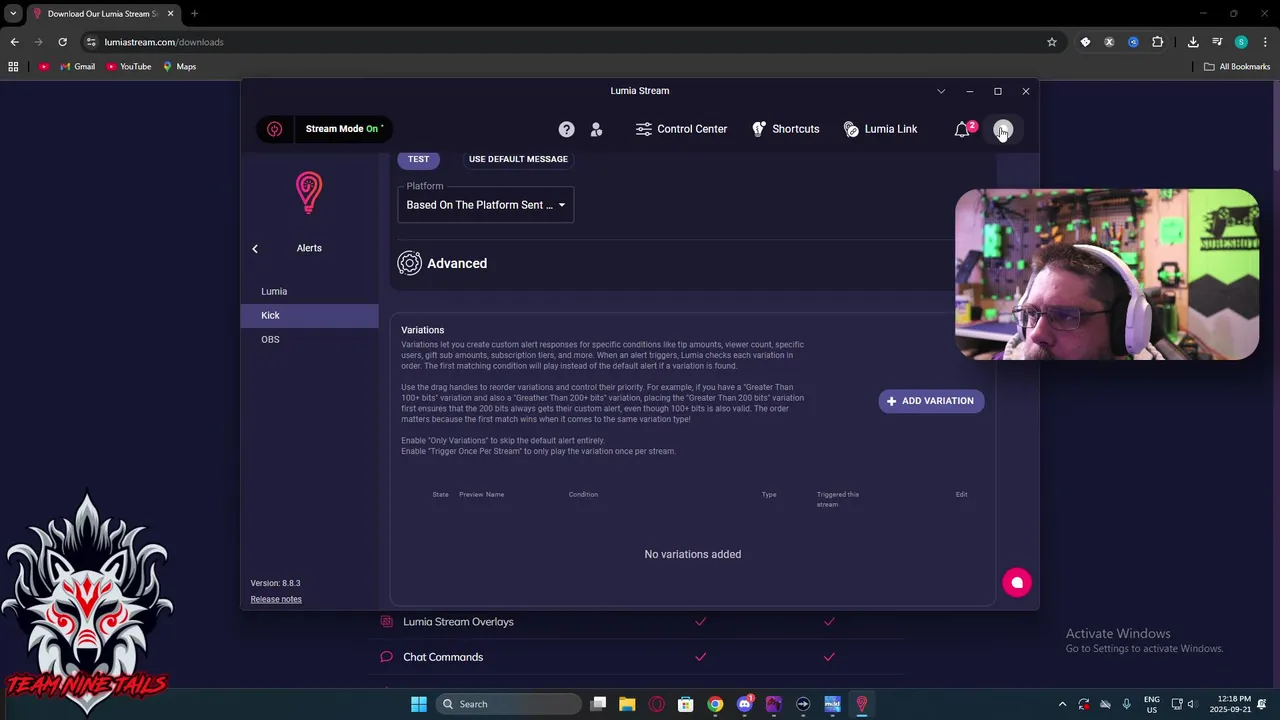The width and height of the screenshot is (1280, 720).
Task: Open notifications bell with badge
Action: (963, 129)
